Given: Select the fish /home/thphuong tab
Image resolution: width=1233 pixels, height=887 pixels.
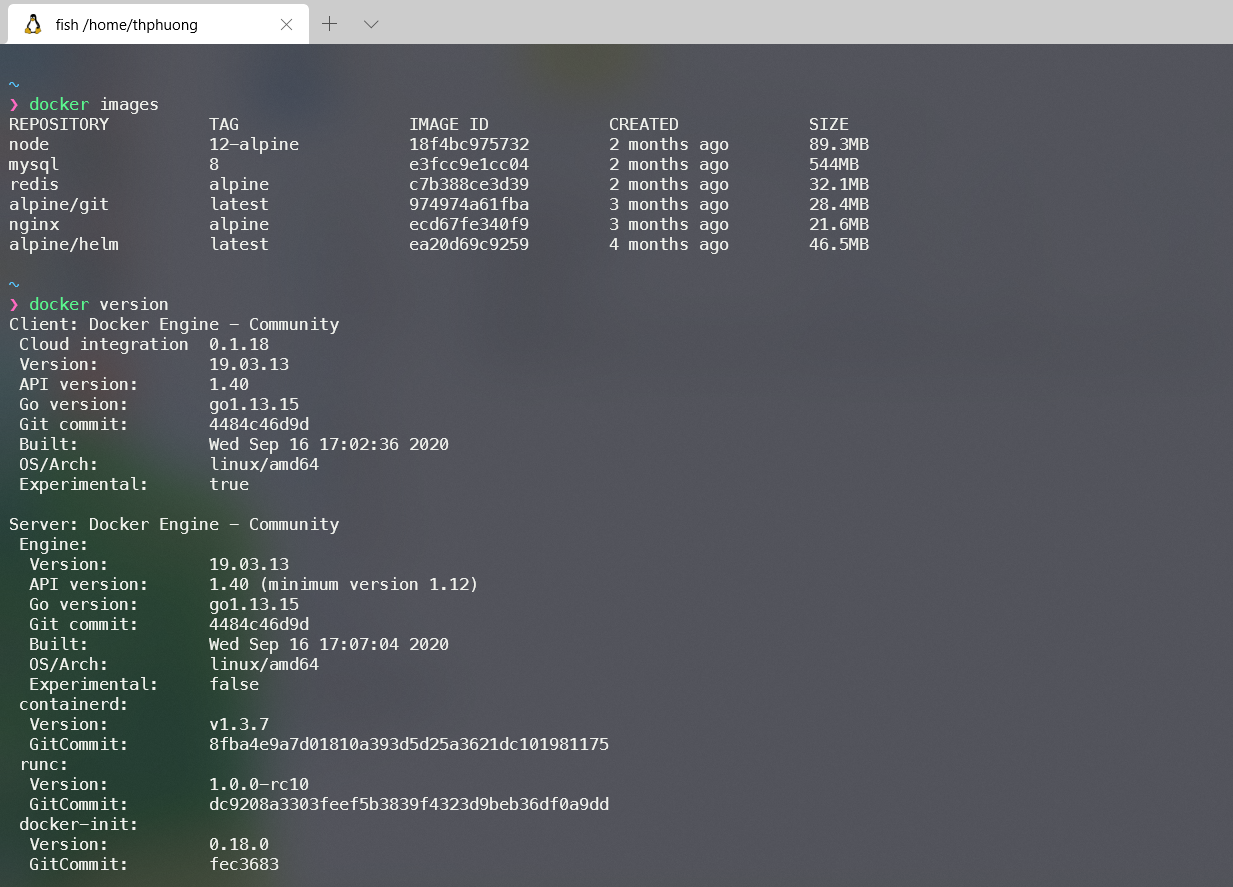Looking at the screenshot, I should (x=157, y=24).
